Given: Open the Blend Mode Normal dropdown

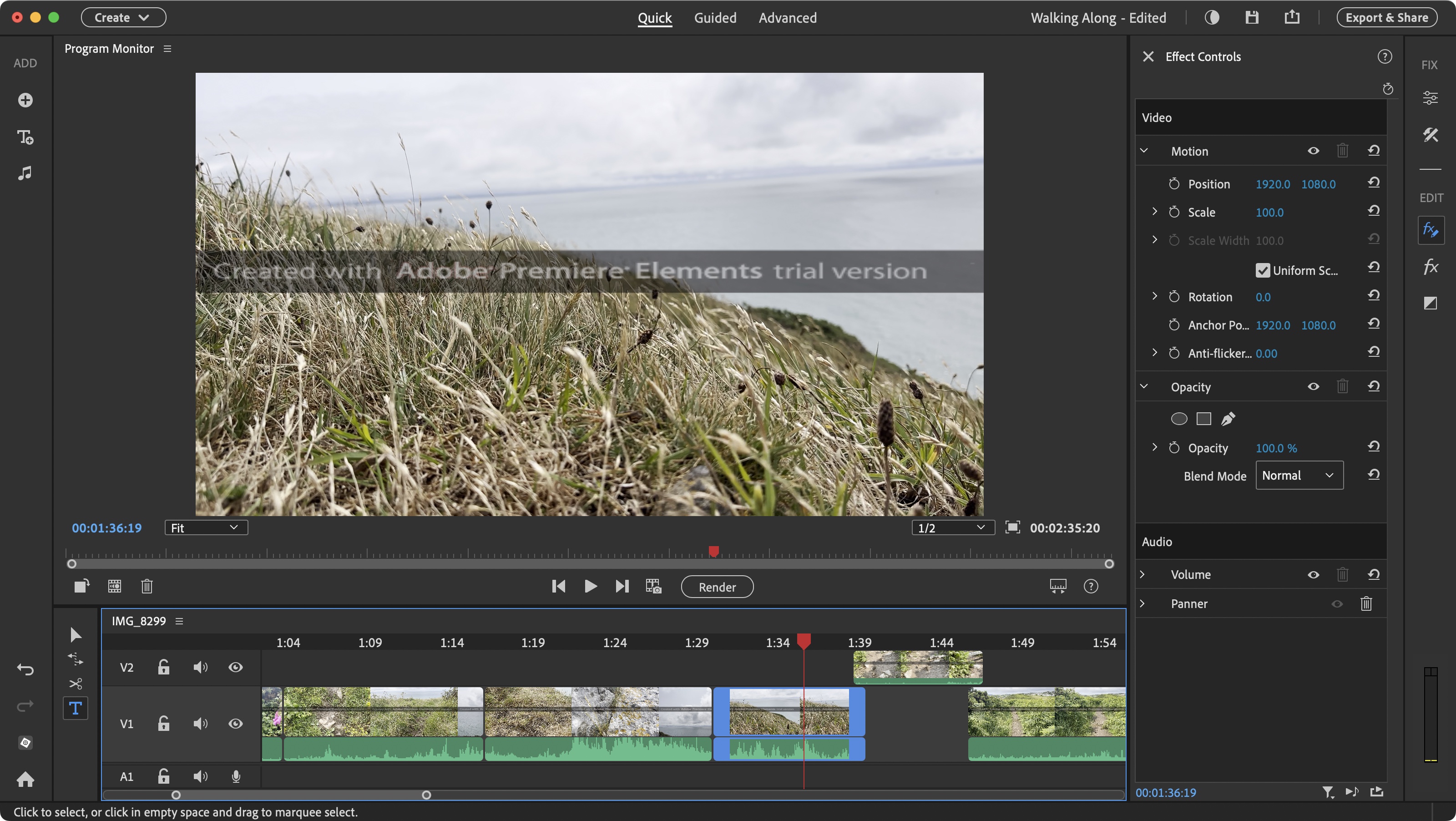Looking at the screenshot, I should pos(1299,476).
